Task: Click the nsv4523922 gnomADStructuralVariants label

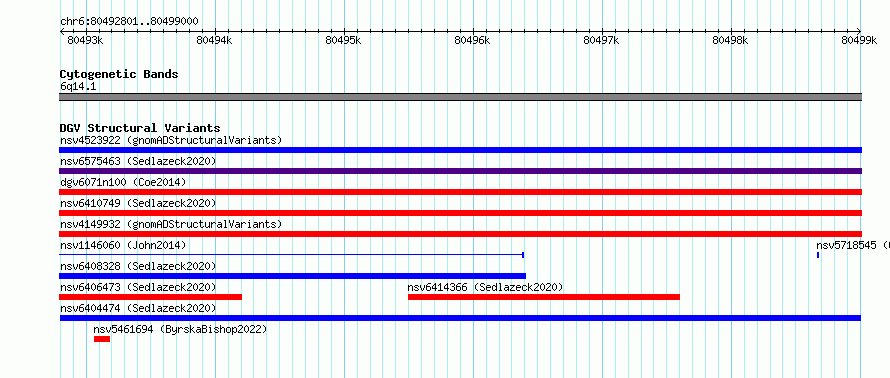Action: click(x=171, y=140)
